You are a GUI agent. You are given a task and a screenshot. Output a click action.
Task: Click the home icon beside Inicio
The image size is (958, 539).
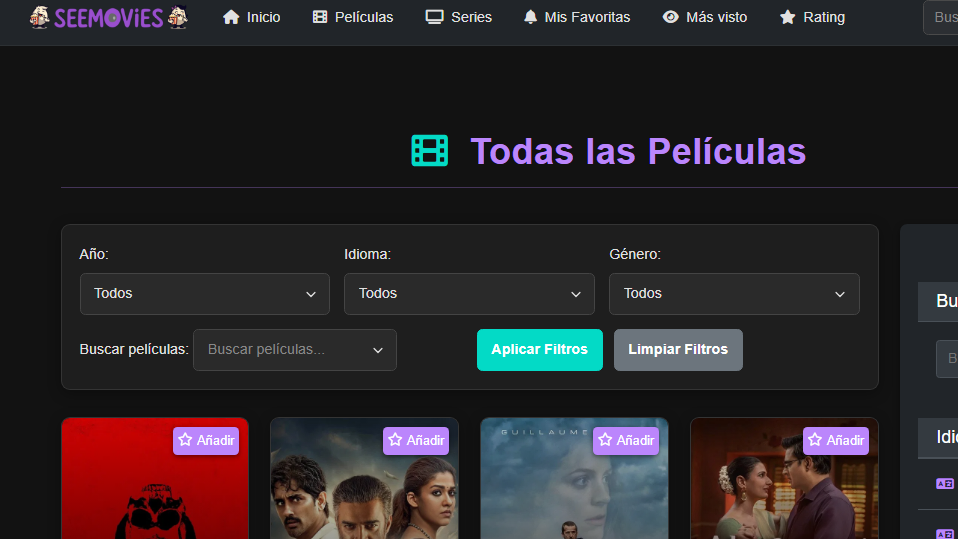click(x=231, y=17)
